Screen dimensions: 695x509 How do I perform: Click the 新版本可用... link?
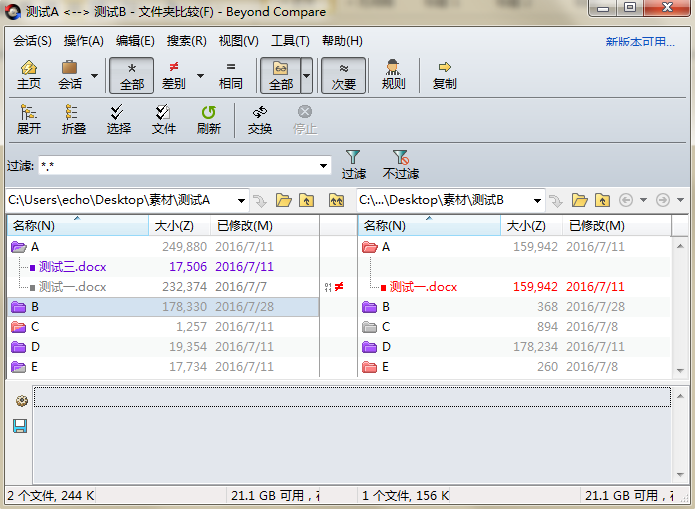point(640,42)
